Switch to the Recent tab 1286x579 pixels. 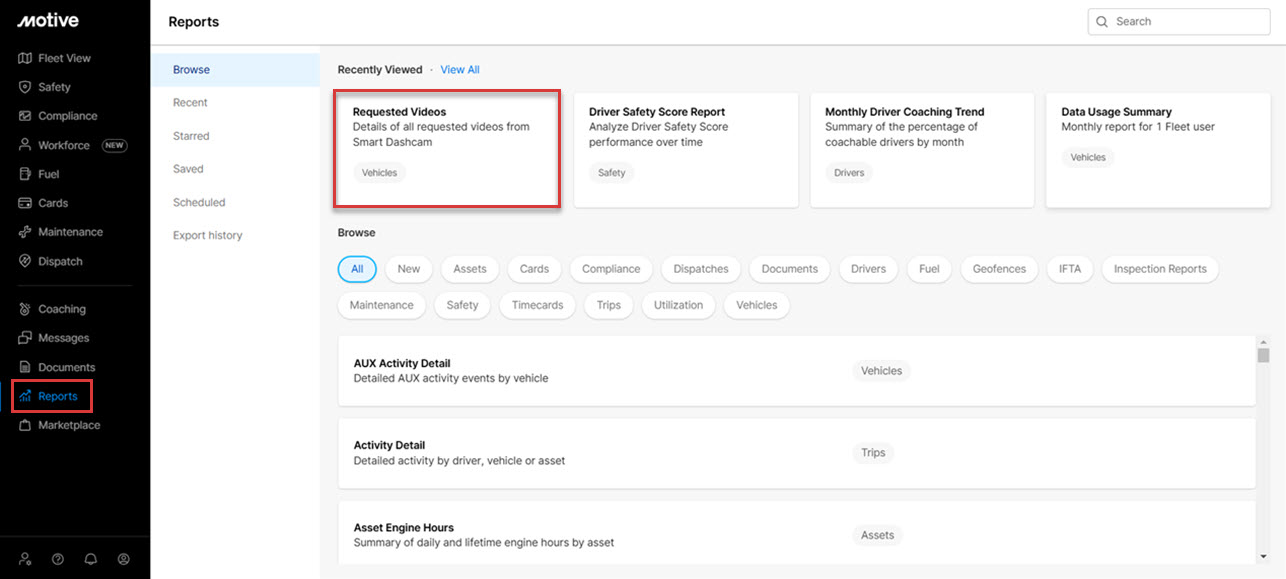tap(189, 102)
